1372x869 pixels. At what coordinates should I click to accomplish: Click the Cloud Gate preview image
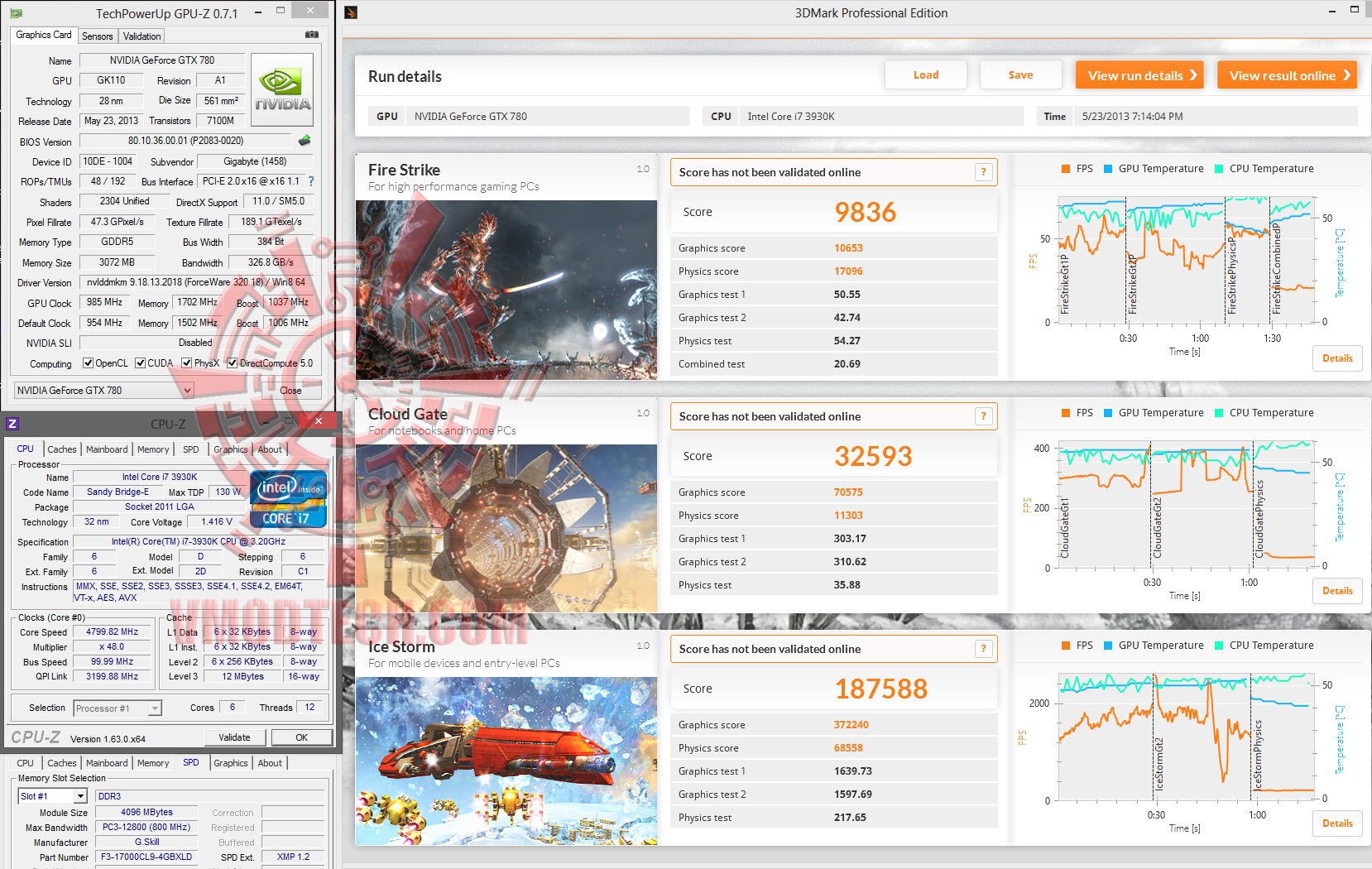(x=506, y=528)
